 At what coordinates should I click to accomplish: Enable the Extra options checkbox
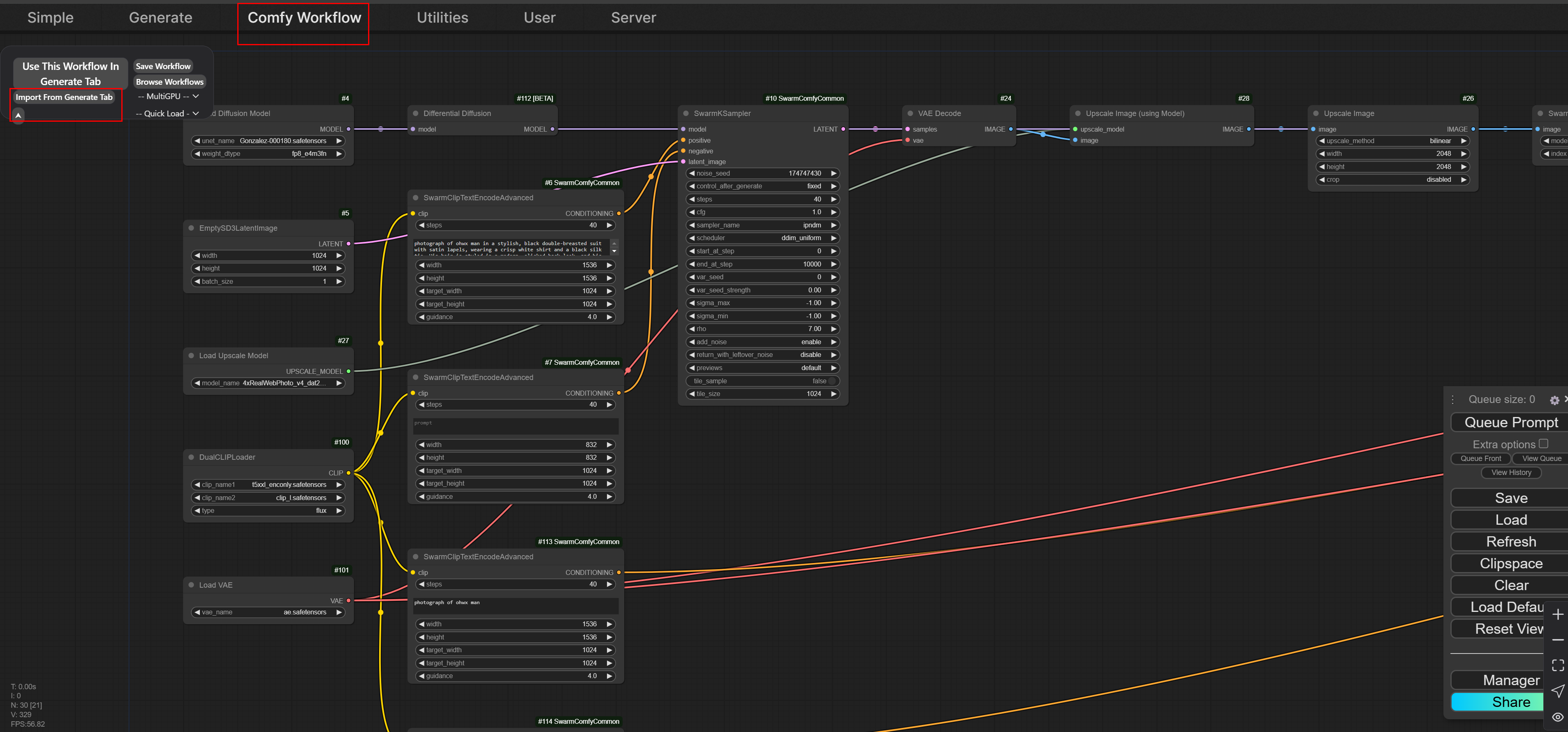(1543, 444)
